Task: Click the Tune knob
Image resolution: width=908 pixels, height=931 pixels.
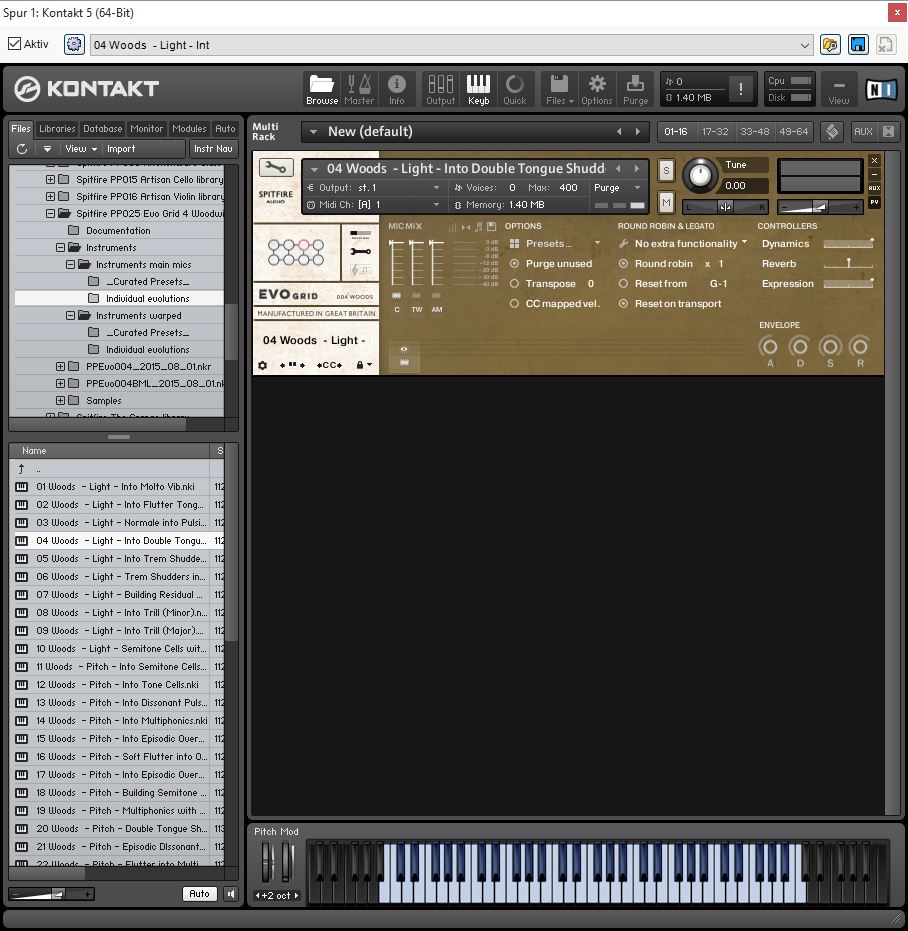Action: point(700,176)
